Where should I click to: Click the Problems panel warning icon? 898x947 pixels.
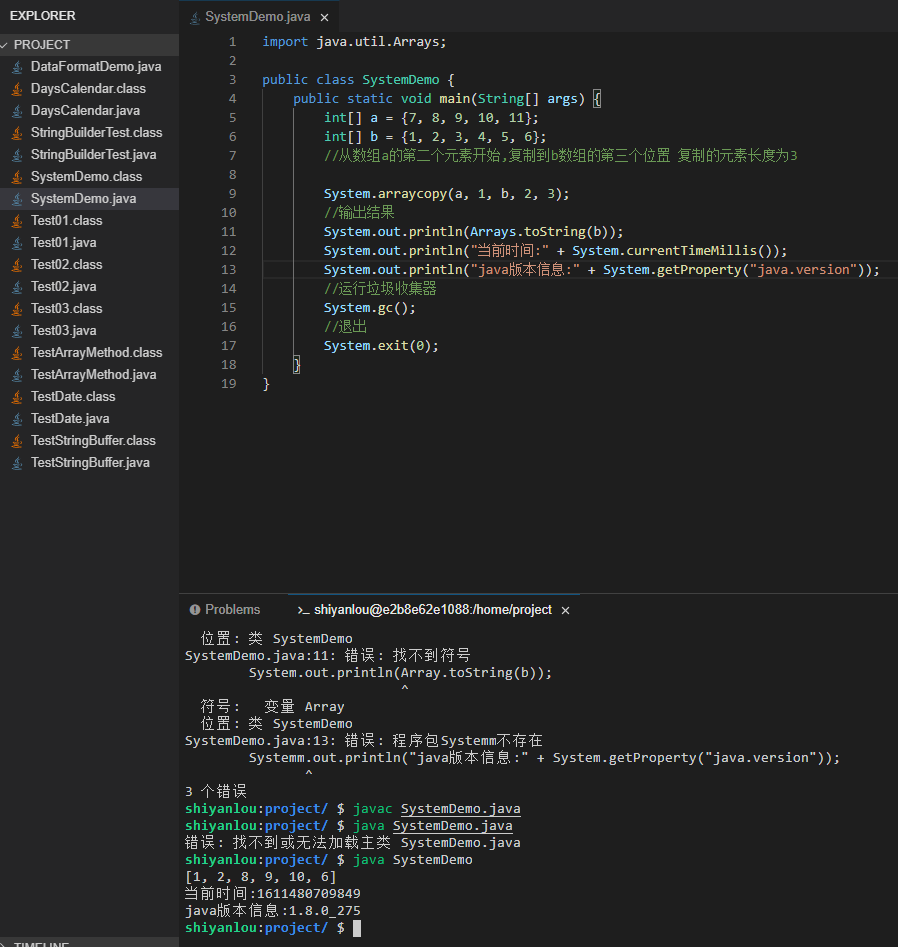pyautogui.click(x=195, y=610)
